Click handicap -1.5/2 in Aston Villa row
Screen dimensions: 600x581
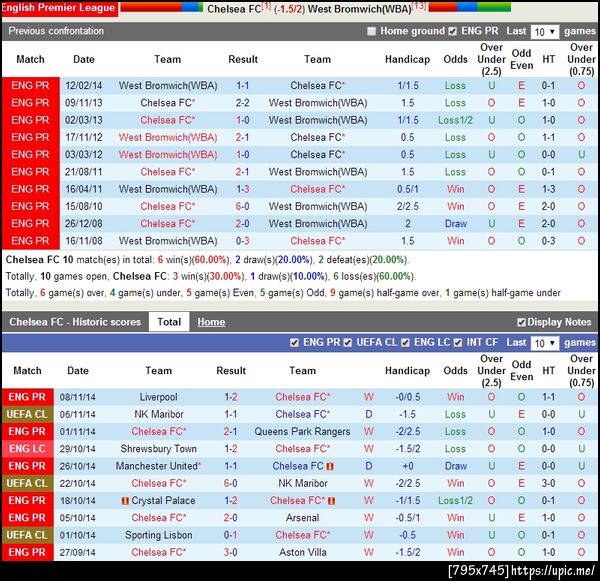coord(408,552)
